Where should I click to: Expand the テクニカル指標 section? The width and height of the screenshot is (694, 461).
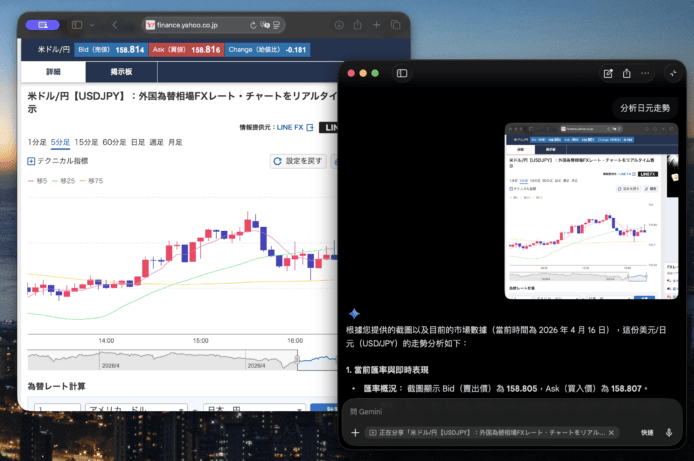pyautogui.click(x=58, y=161)
